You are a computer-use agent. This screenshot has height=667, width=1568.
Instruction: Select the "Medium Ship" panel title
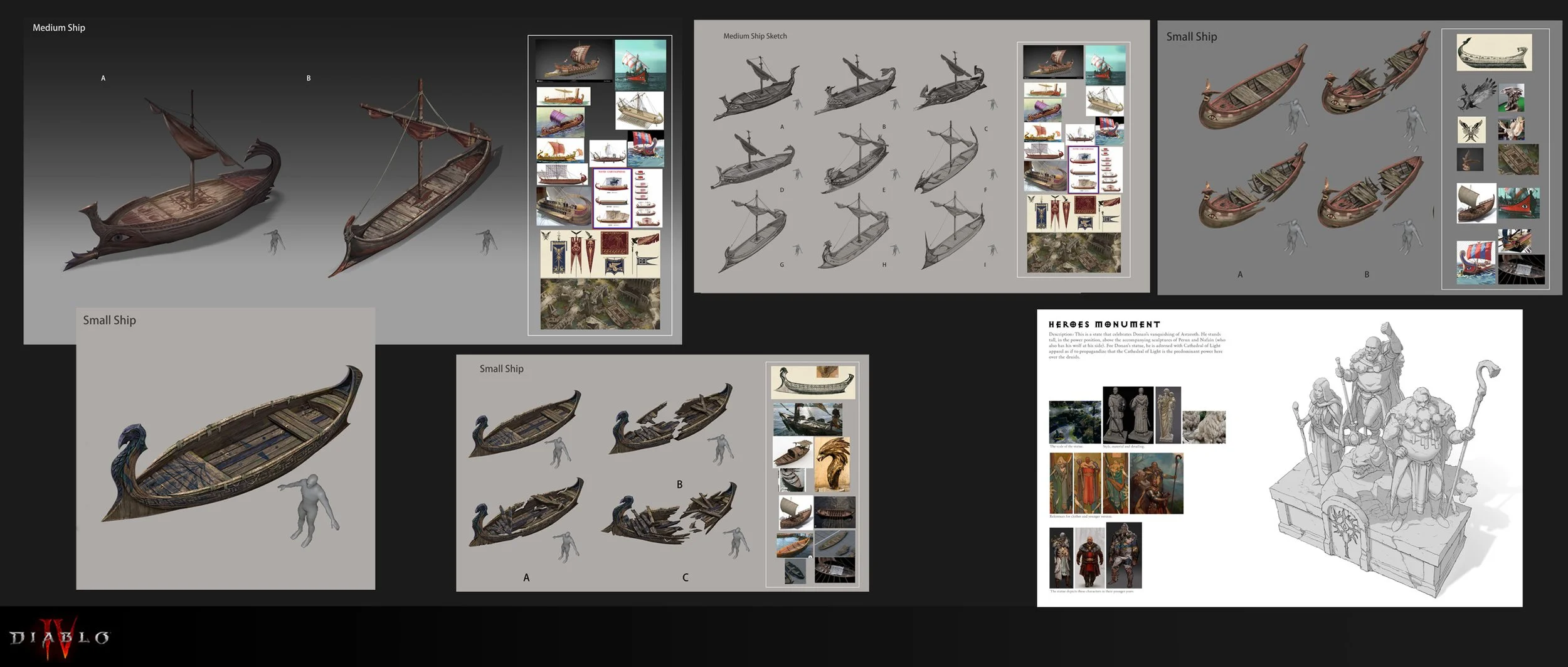[x=59, y=28]
